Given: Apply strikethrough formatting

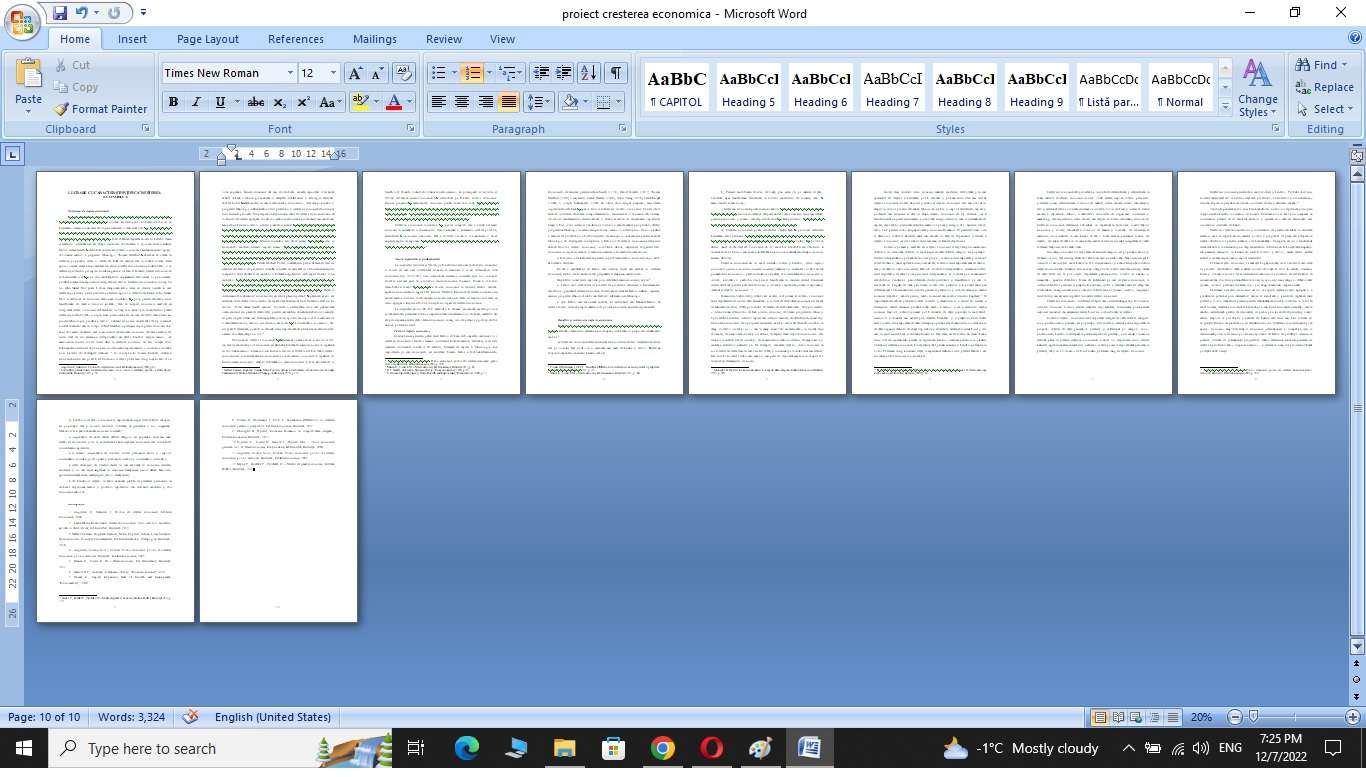Looking at the screenshot, I should pyautogui.click(x=256, y=102).
